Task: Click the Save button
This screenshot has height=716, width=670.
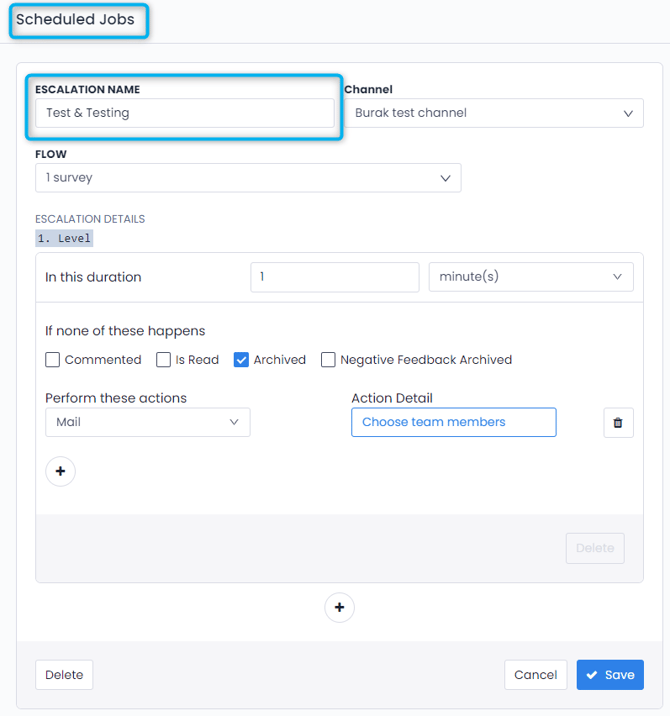Action: tap(610, 675)
